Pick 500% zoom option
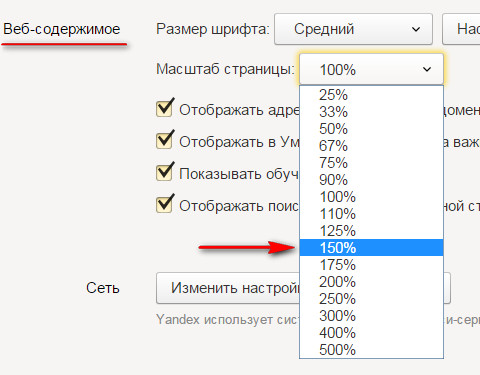 (x=371, y=350)
